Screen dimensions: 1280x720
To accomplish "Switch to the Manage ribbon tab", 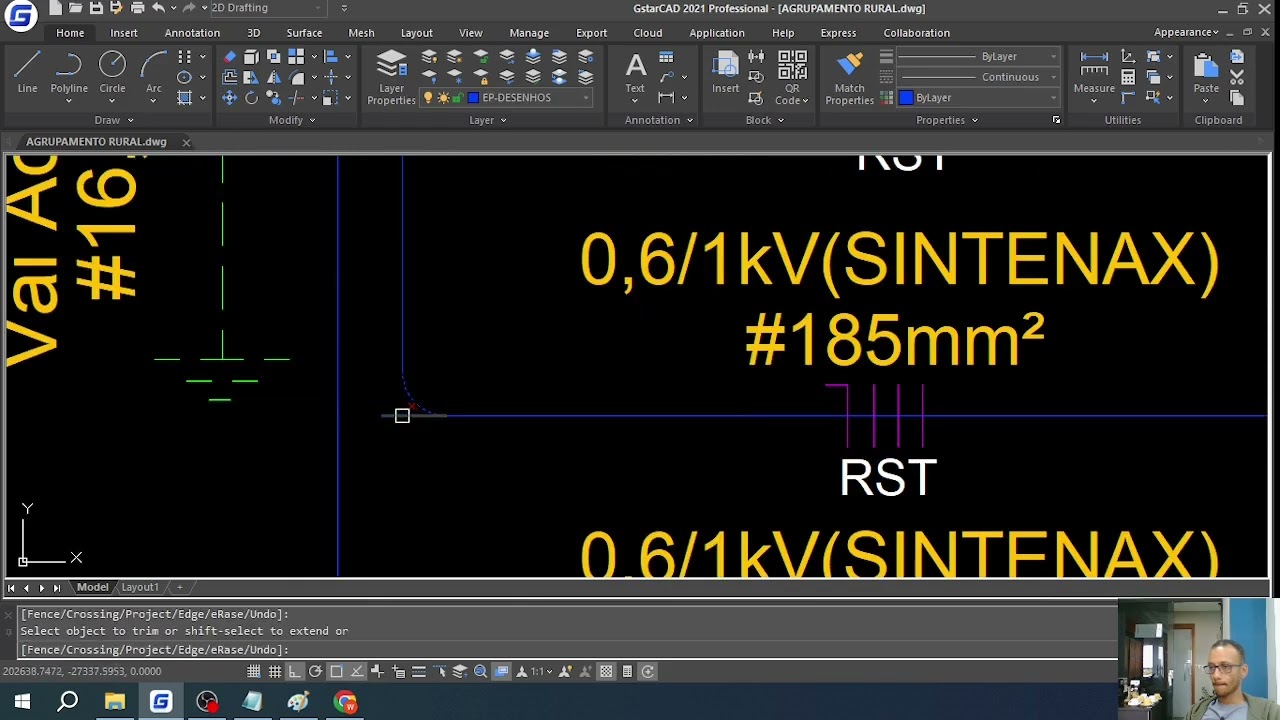I will [529, 33].
